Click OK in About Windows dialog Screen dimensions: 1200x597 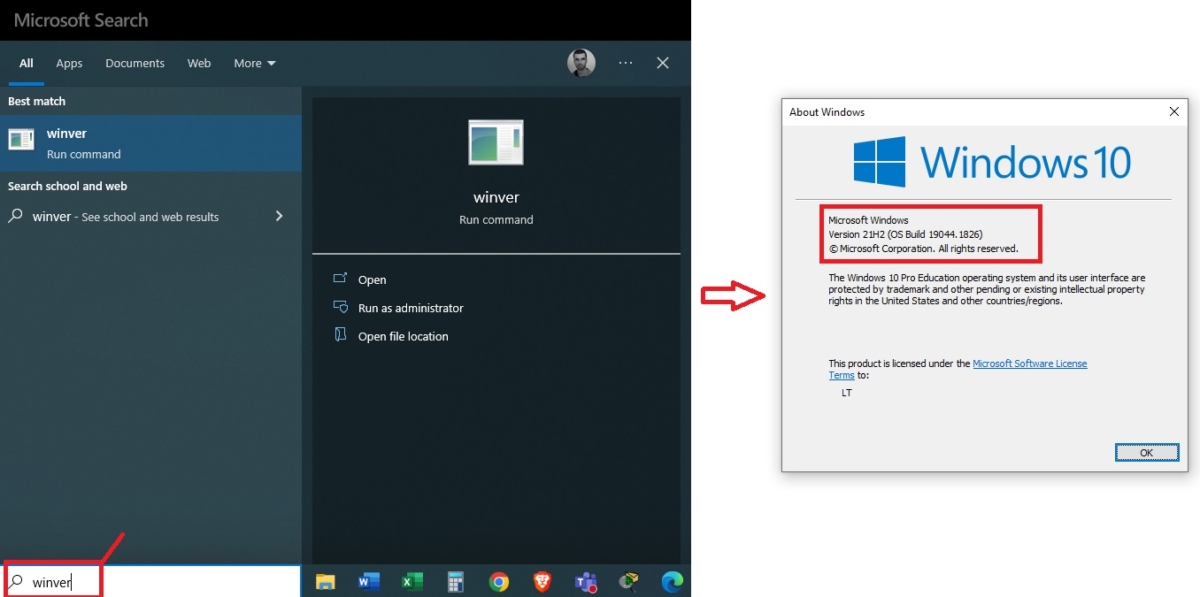tap(1146, 453)
